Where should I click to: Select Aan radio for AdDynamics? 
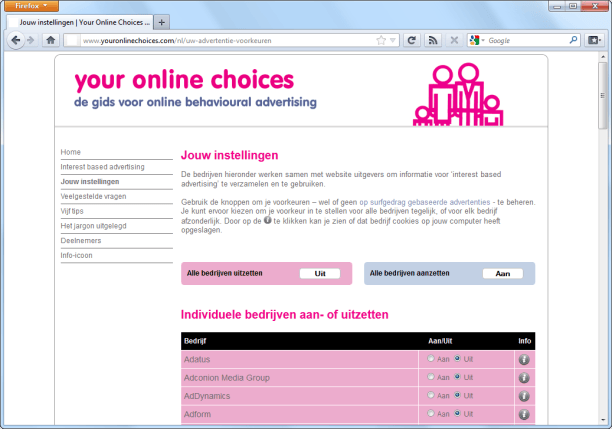[431, 395]
